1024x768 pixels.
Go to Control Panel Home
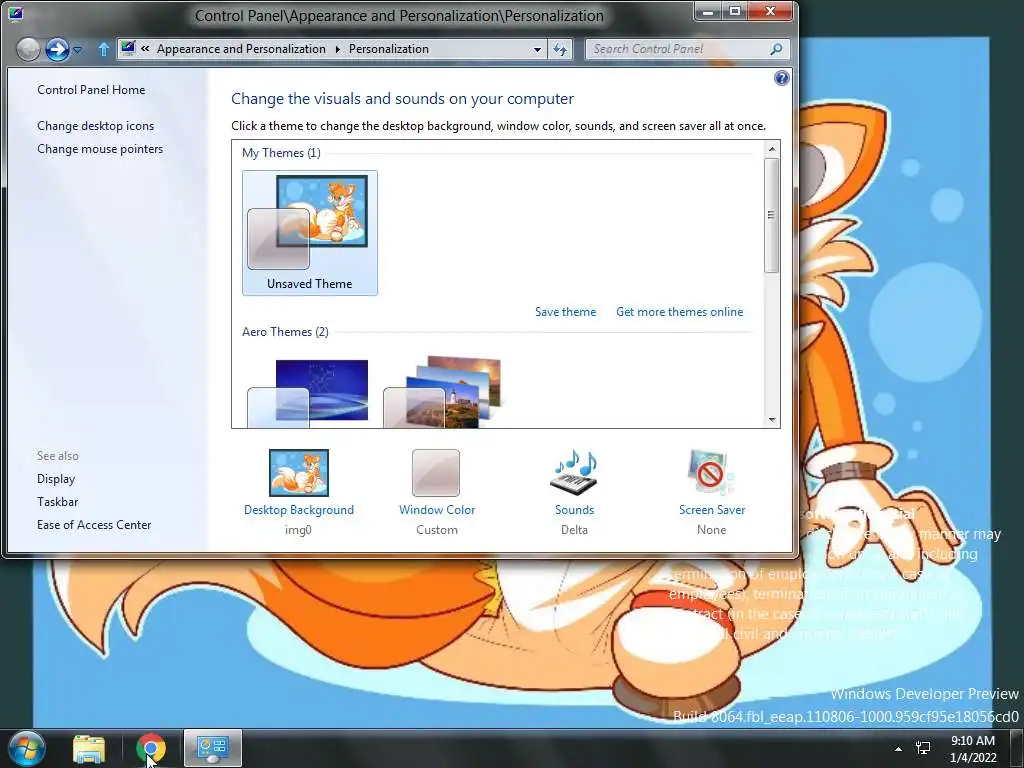coord(91,90)
